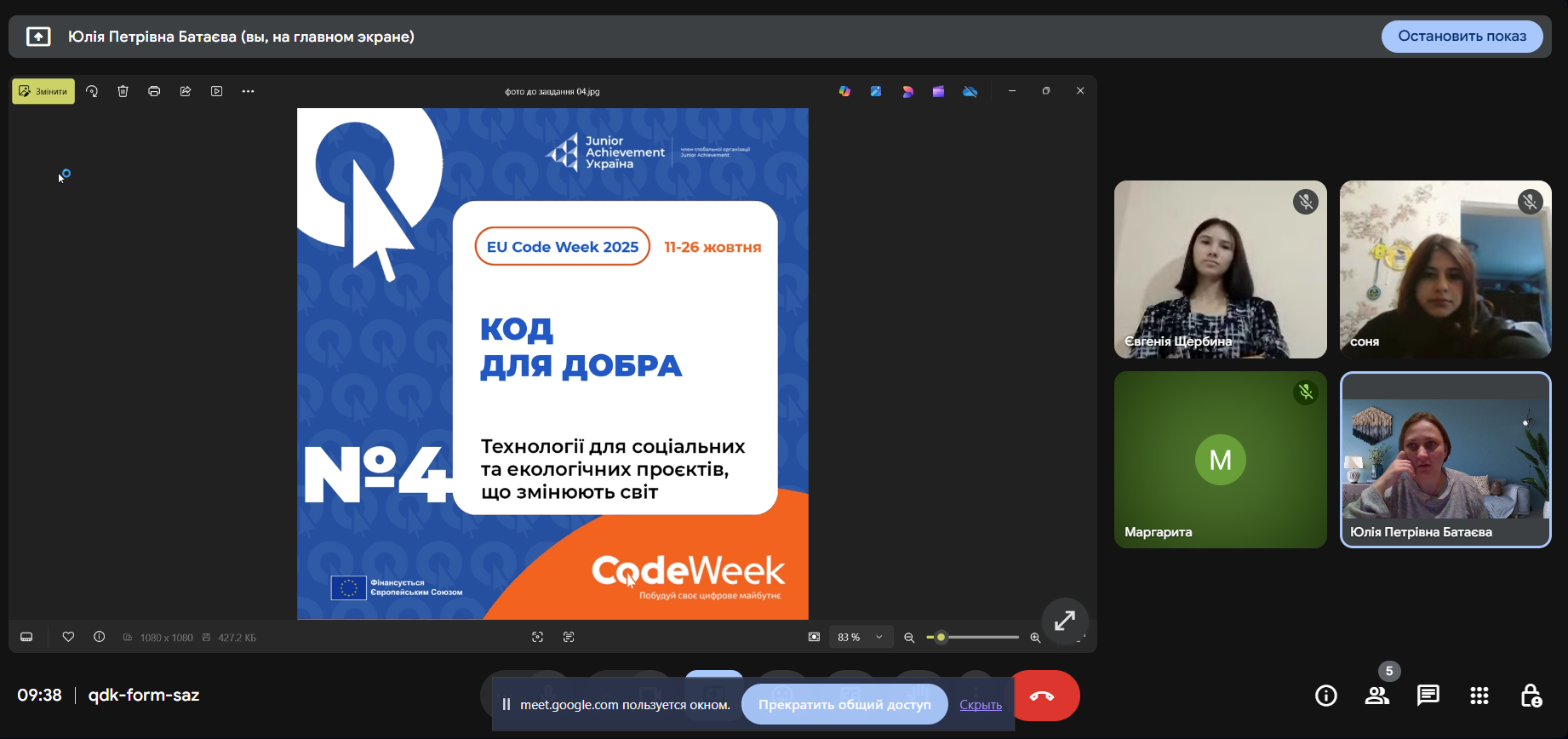Open the meeting chat panel
Screen dimensions: 1568x739
1428,696
